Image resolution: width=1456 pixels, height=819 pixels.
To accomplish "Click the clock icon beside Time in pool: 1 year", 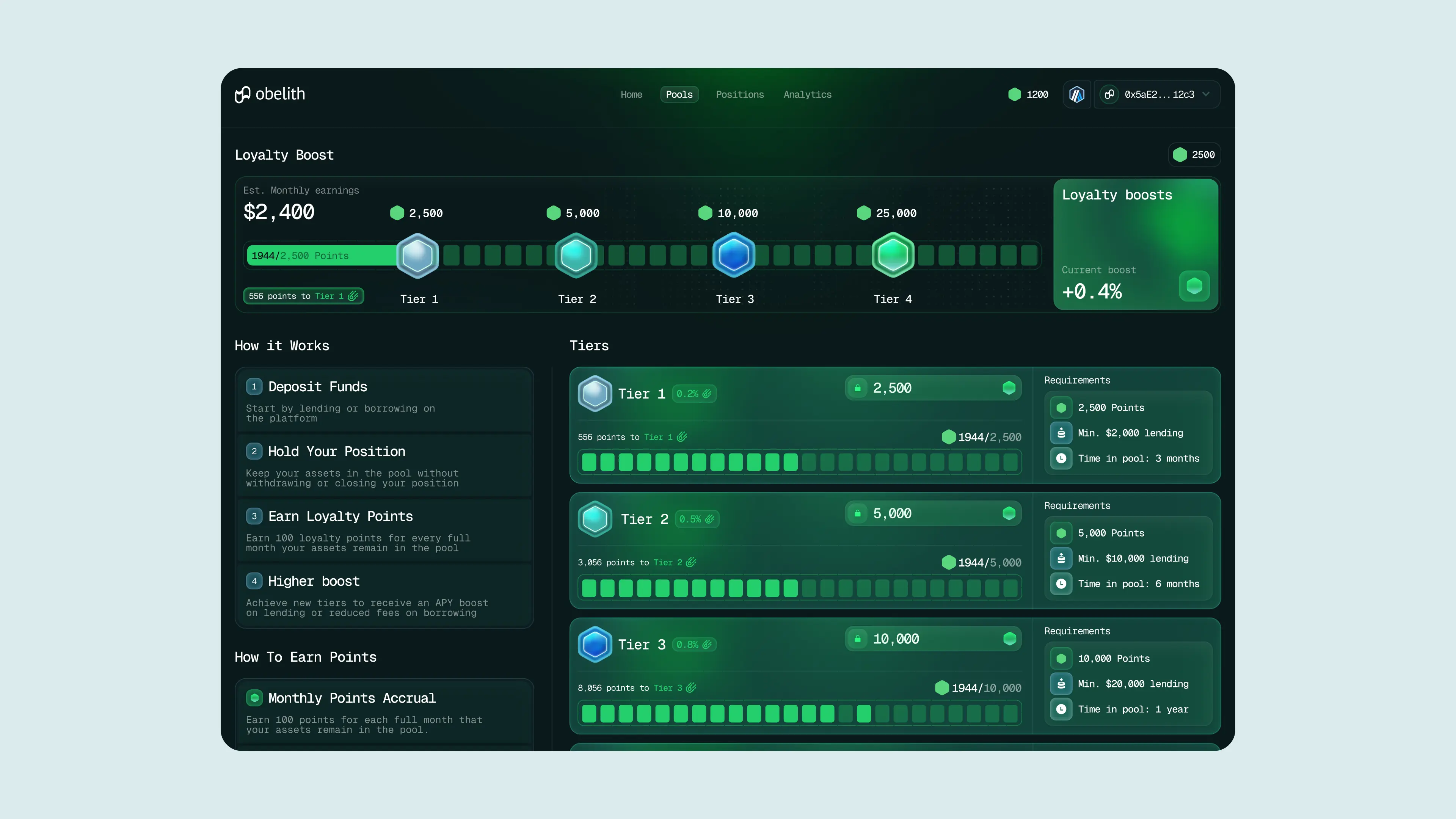I will pyautogui.click(x=1061, y=709).
